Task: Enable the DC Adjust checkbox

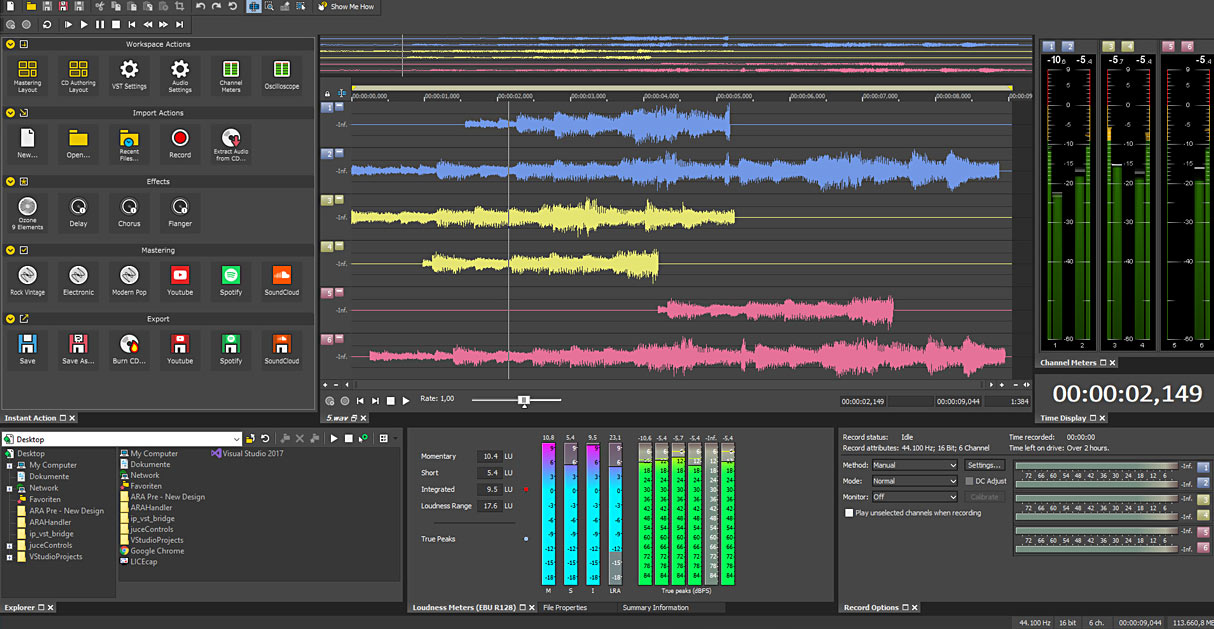Action: (969, 481)
